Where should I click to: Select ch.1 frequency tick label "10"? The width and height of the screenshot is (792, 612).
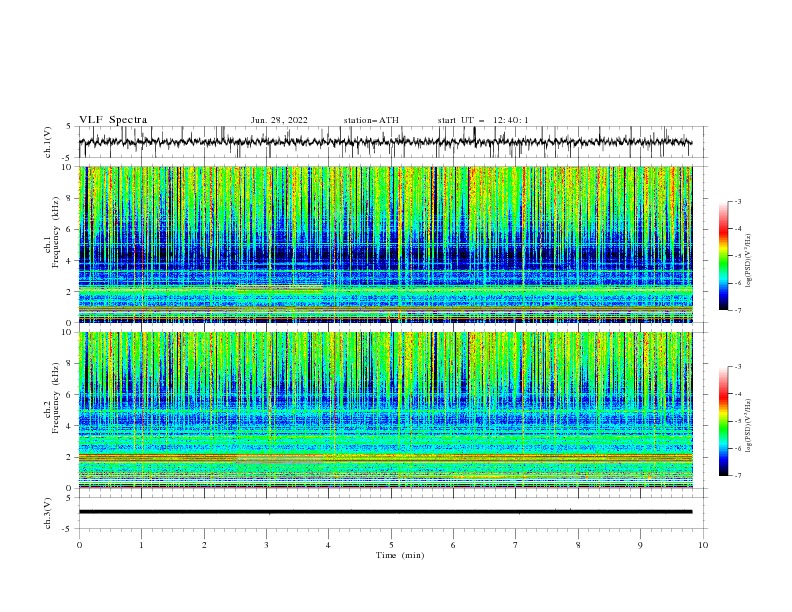point(66,167)
